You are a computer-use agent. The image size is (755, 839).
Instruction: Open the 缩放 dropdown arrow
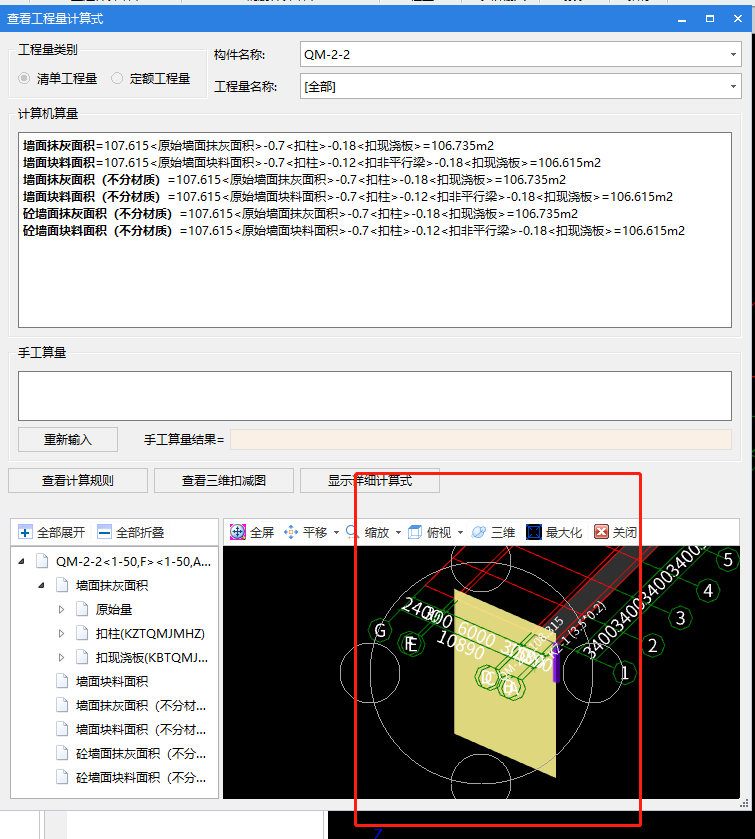[398, 532]
